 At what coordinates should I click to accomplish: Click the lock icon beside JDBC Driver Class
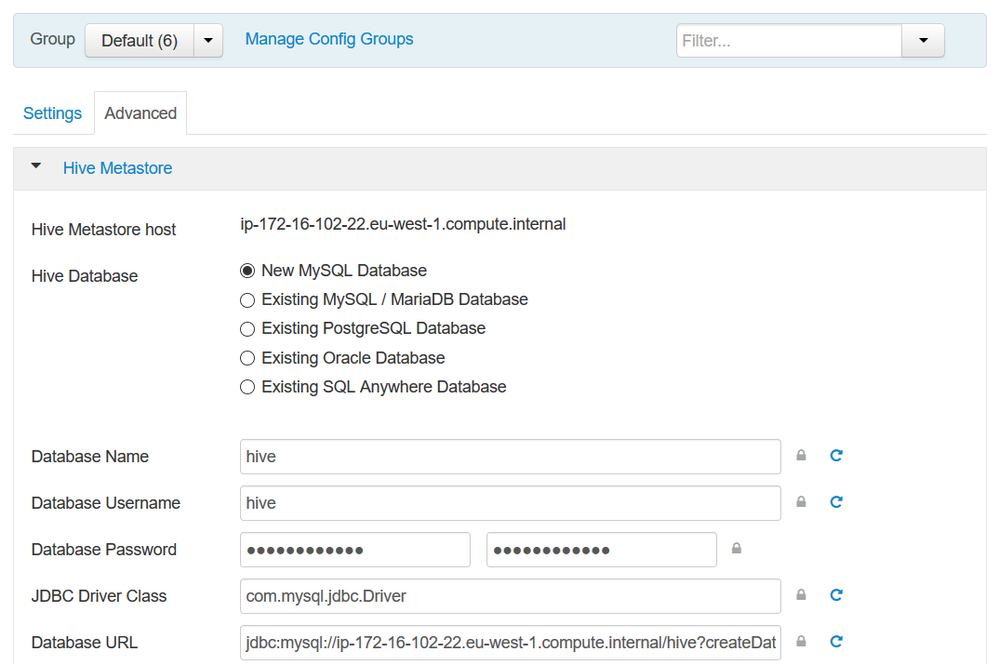tap(801, 596)
